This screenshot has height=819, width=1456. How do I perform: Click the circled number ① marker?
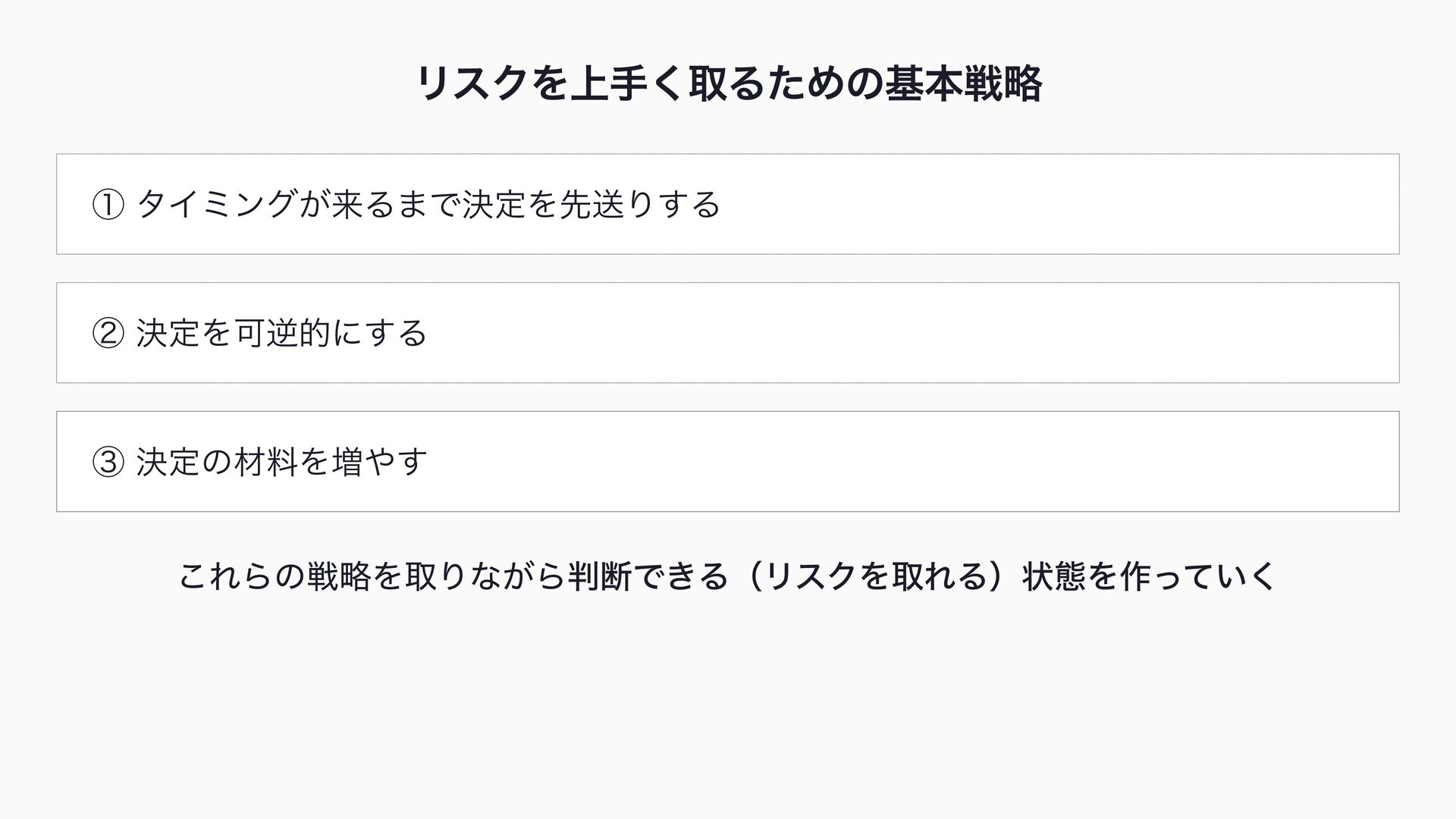point(107,205)
